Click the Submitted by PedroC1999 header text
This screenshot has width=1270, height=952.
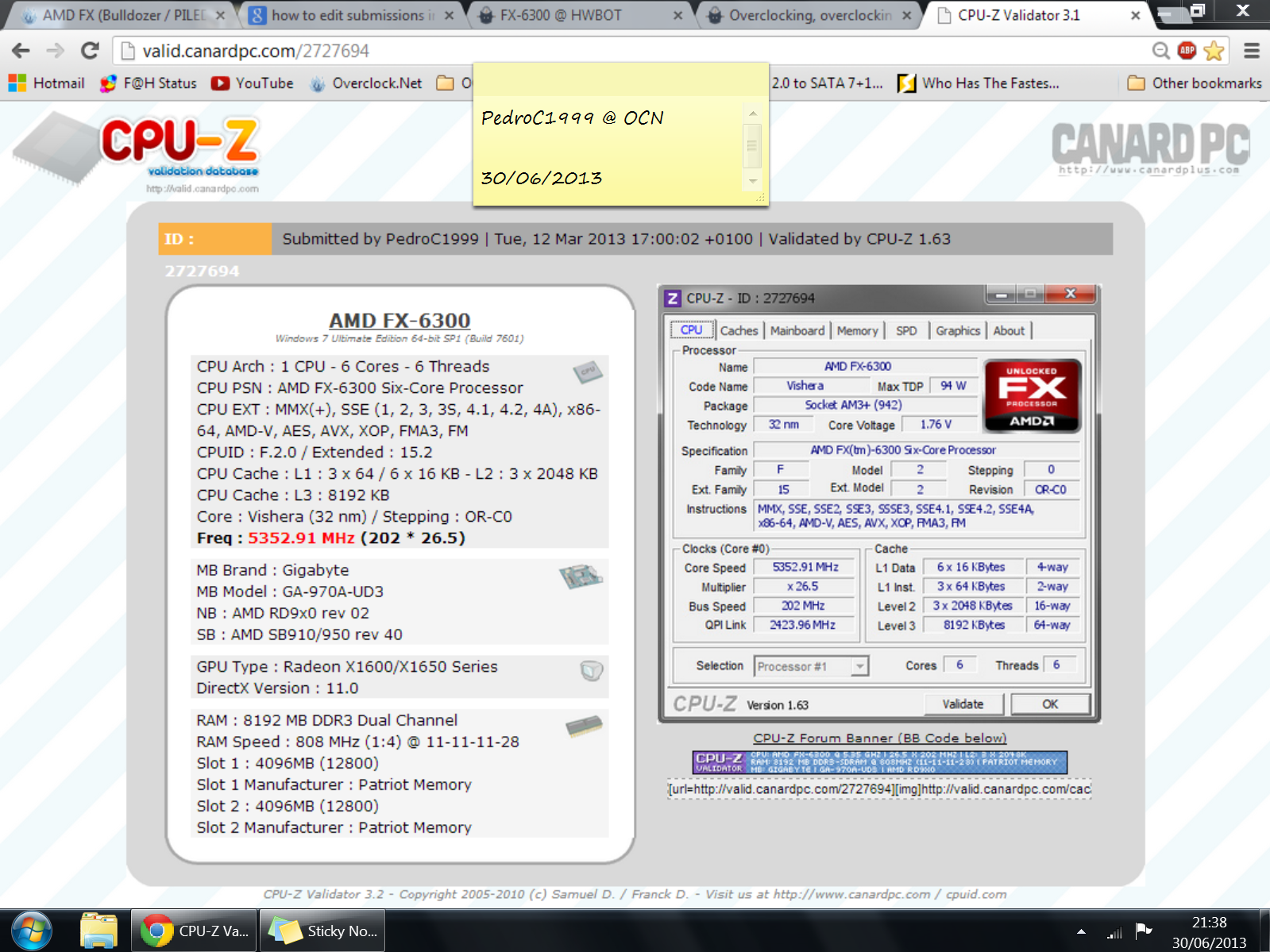click(x=380, y=239)
